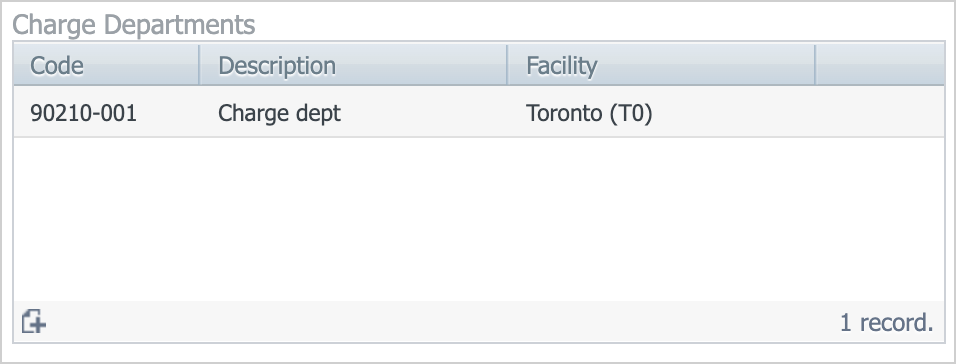This screenshot has height=364, width=956.
Task: Click the word "Toronto" in the Facility column
Action: pyautogui.click(x=564, y=113)
